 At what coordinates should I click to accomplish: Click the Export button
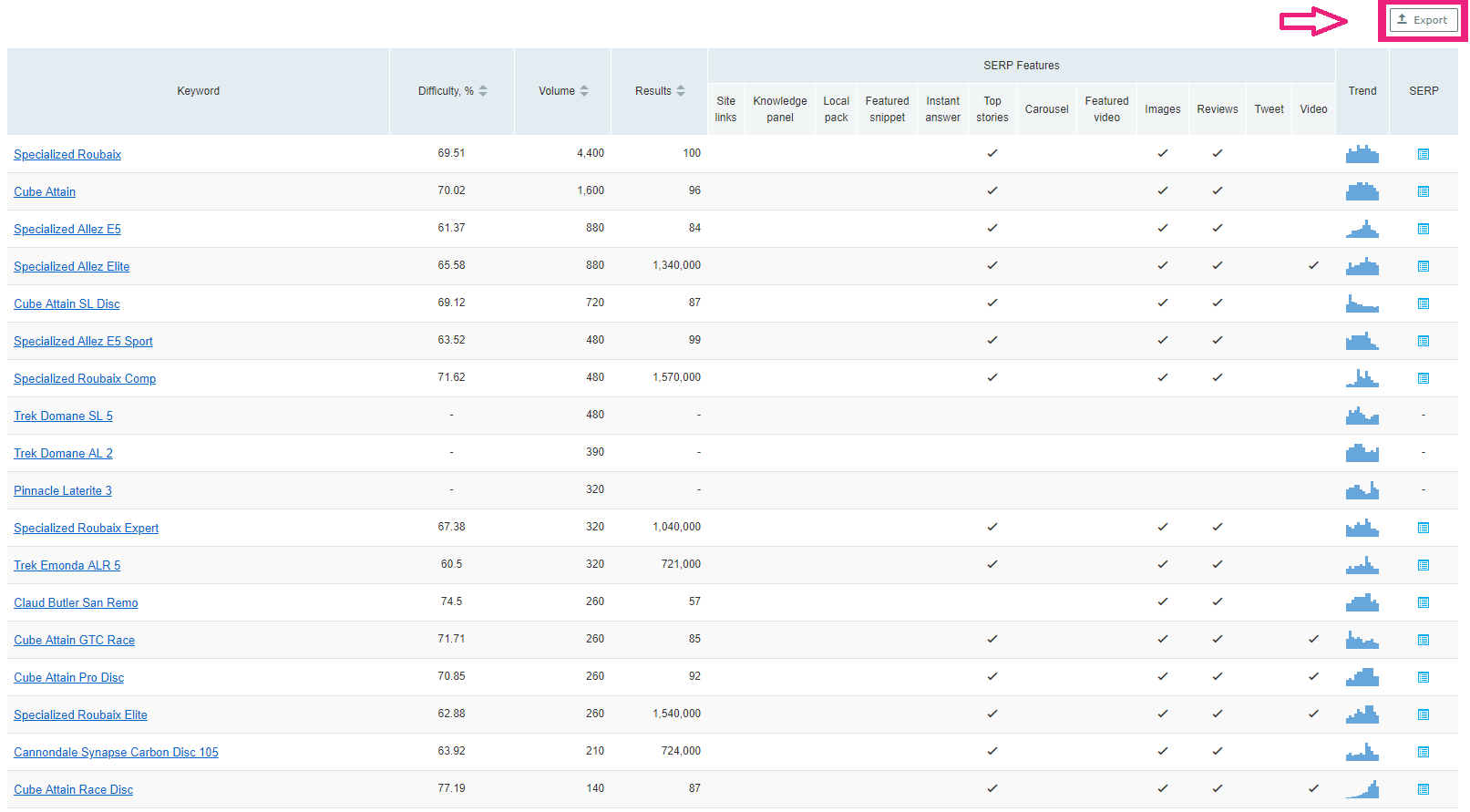tap(1423, 20)
